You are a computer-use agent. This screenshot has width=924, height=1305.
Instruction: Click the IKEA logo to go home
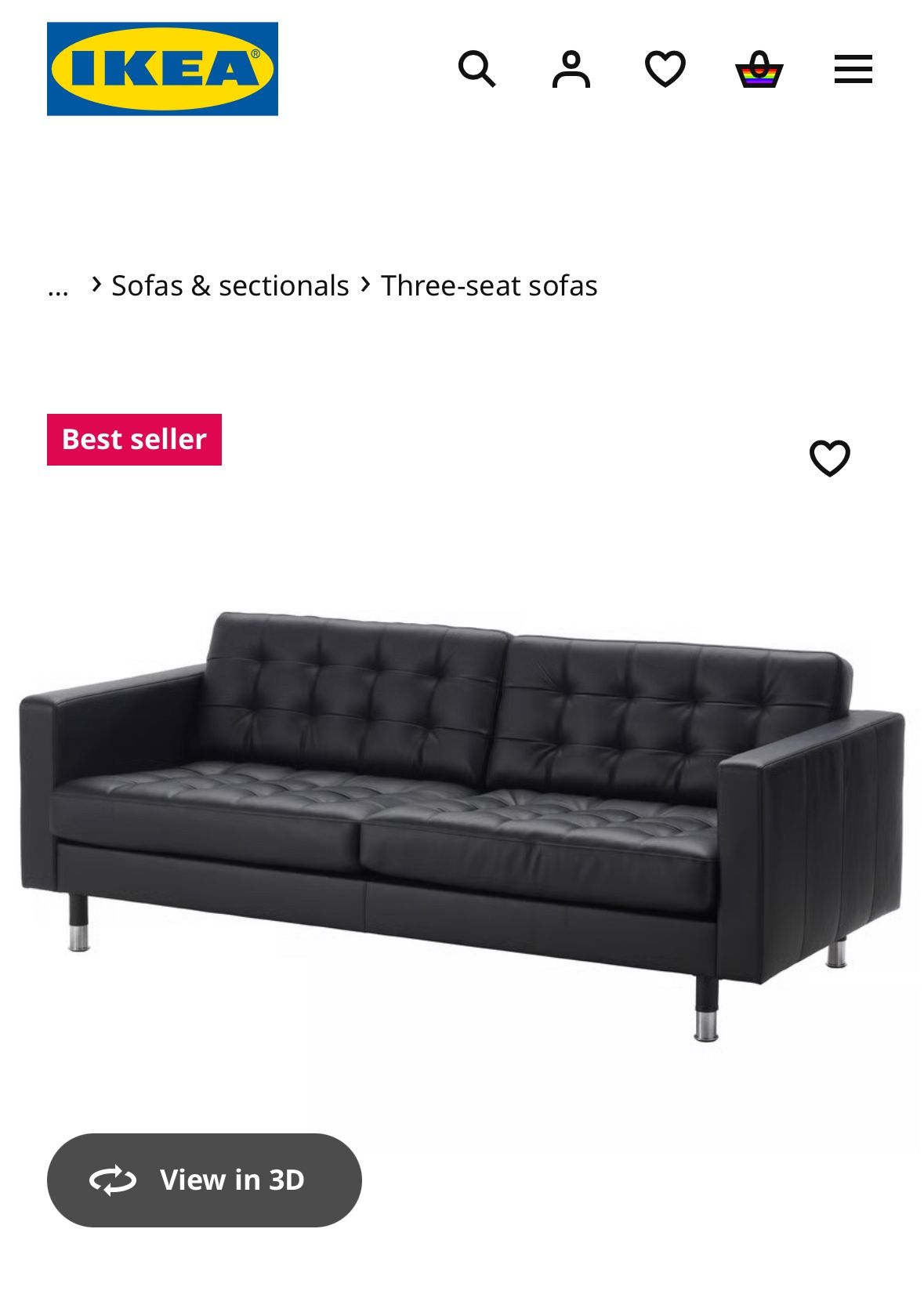click(x=162, y=69)
